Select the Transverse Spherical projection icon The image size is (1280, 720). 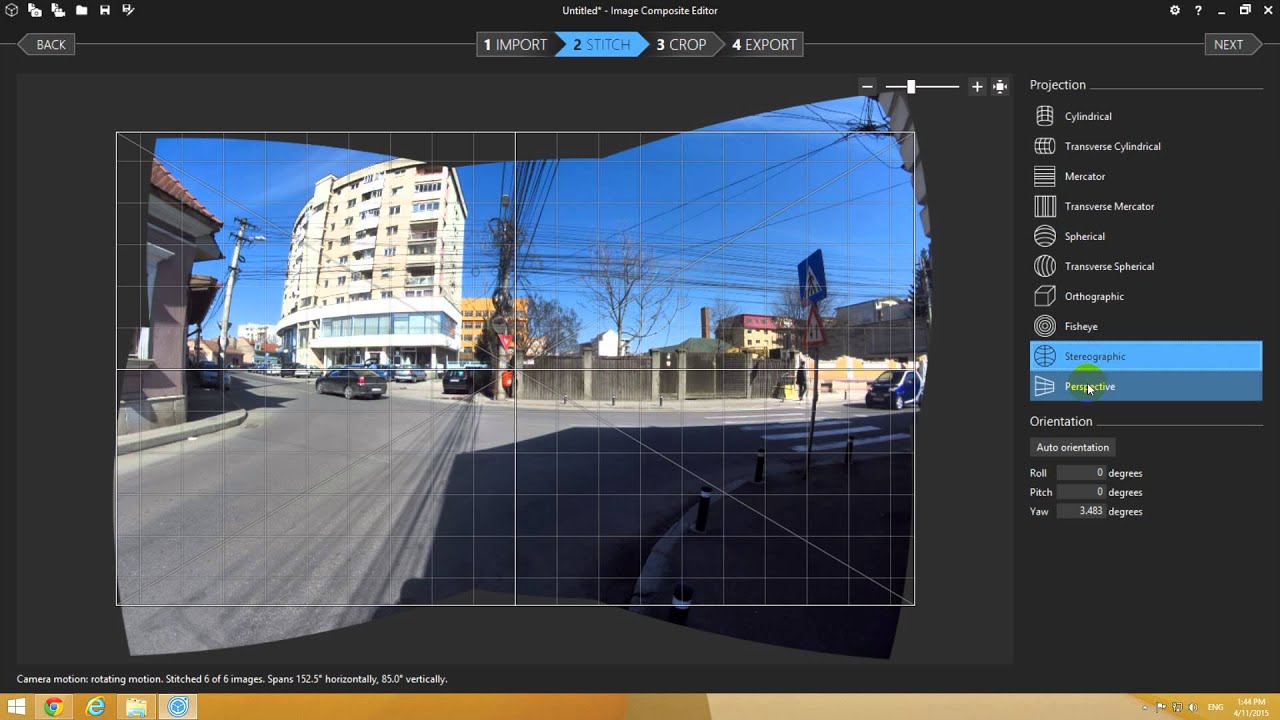coord(1045,266)
